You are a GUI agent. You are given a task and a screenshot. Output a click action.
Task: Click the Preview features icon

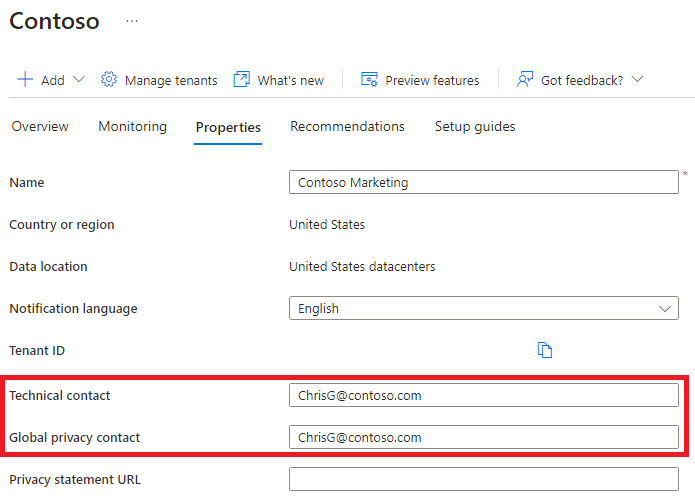point(369,80)
